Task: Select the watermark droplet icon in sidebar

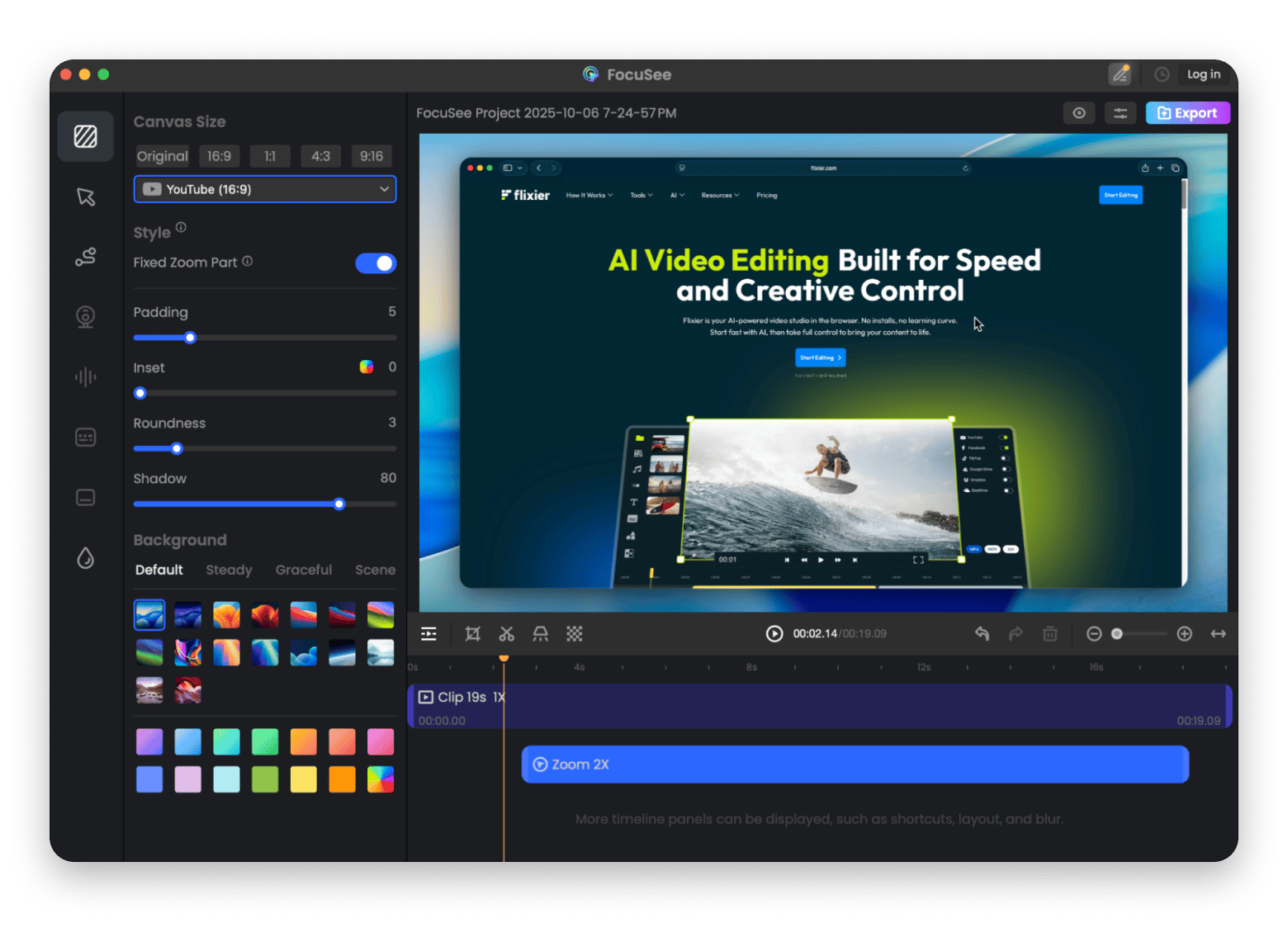Action: coord(86,559)
